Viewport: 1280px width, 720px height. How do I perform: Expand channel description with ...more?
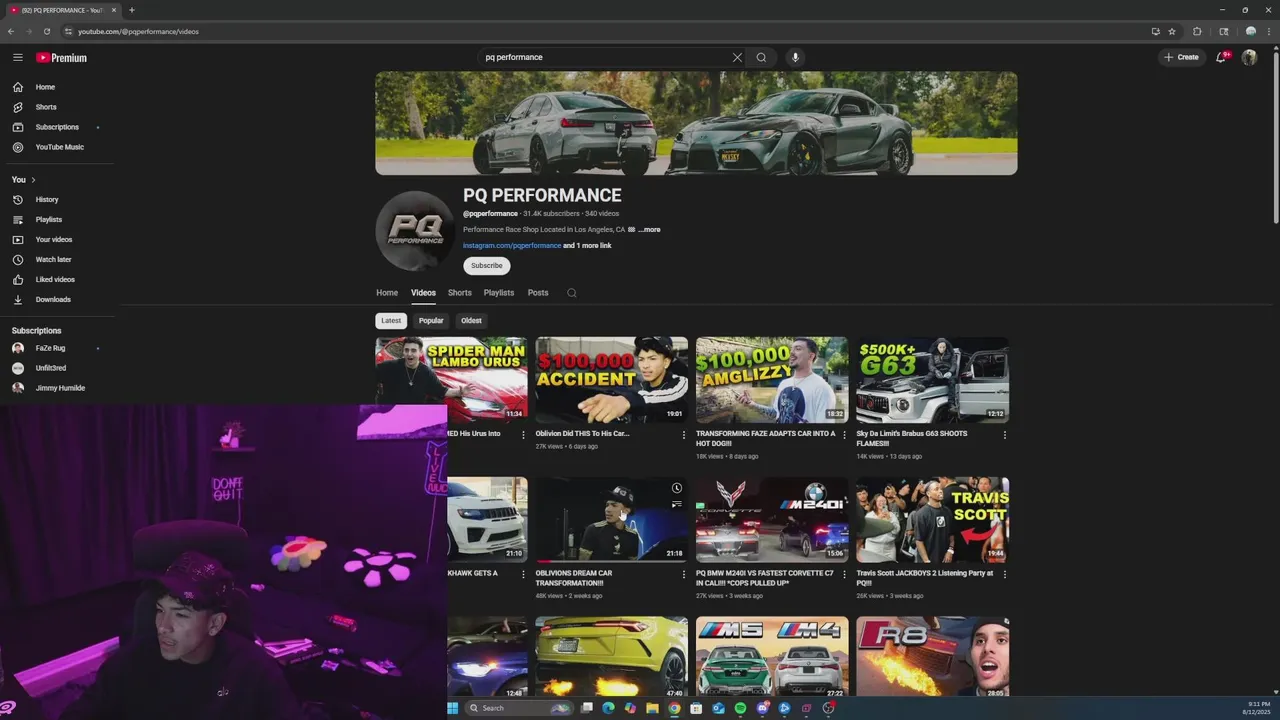649,230
